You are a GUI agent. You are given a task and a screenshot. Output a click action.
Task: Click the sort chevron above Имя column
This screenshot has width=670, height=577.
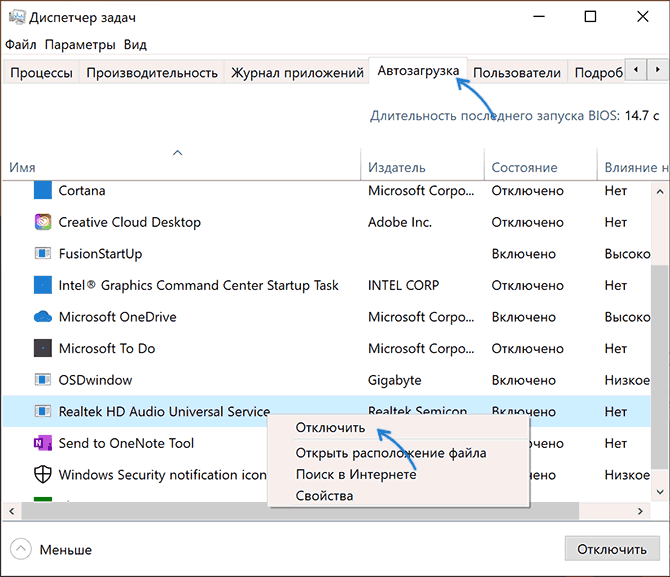[x=178, y=153]
